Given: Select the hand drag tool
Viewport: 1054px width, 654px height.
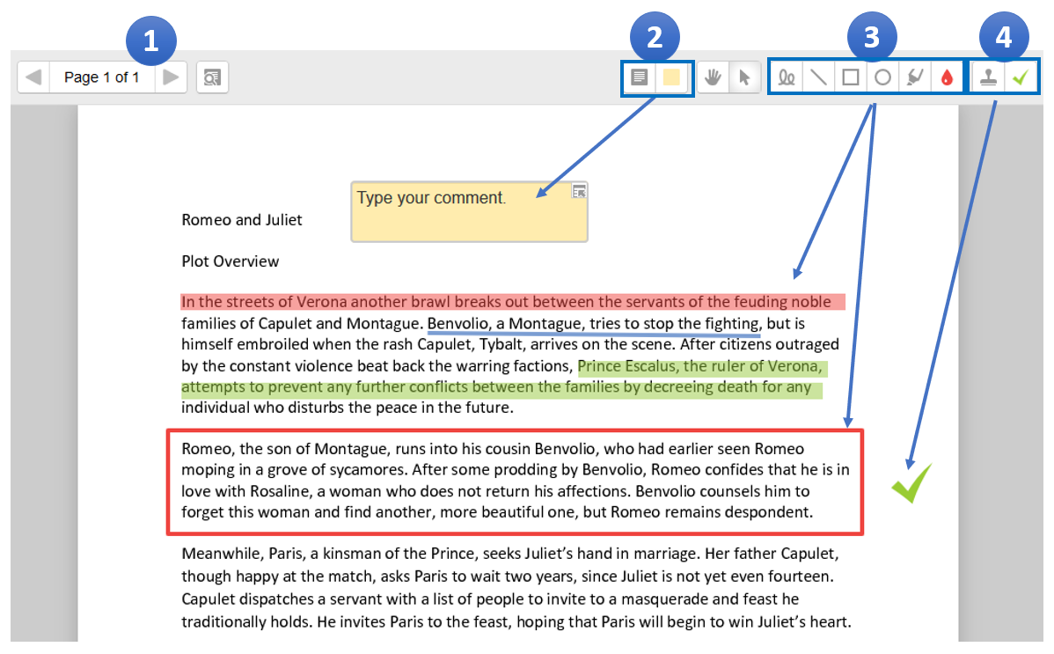Looking at the screenshot, I should [713, 77].
